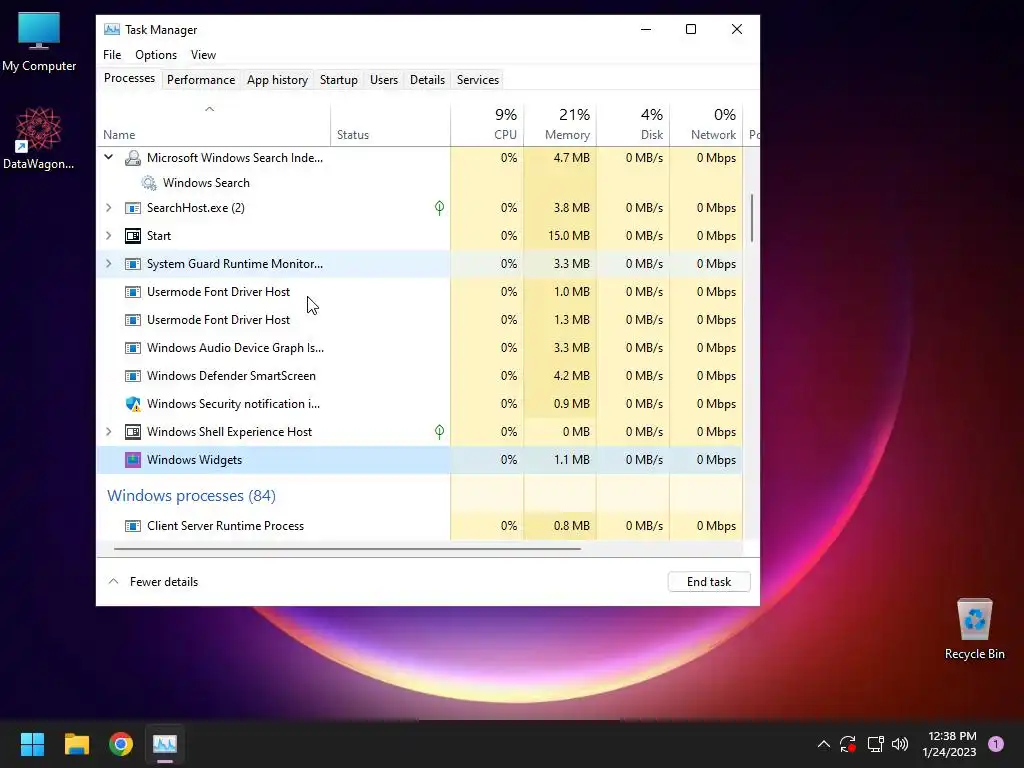Switch to the Services tab
This screenshot has width=1024, height=768.
[x=478, y=80]
